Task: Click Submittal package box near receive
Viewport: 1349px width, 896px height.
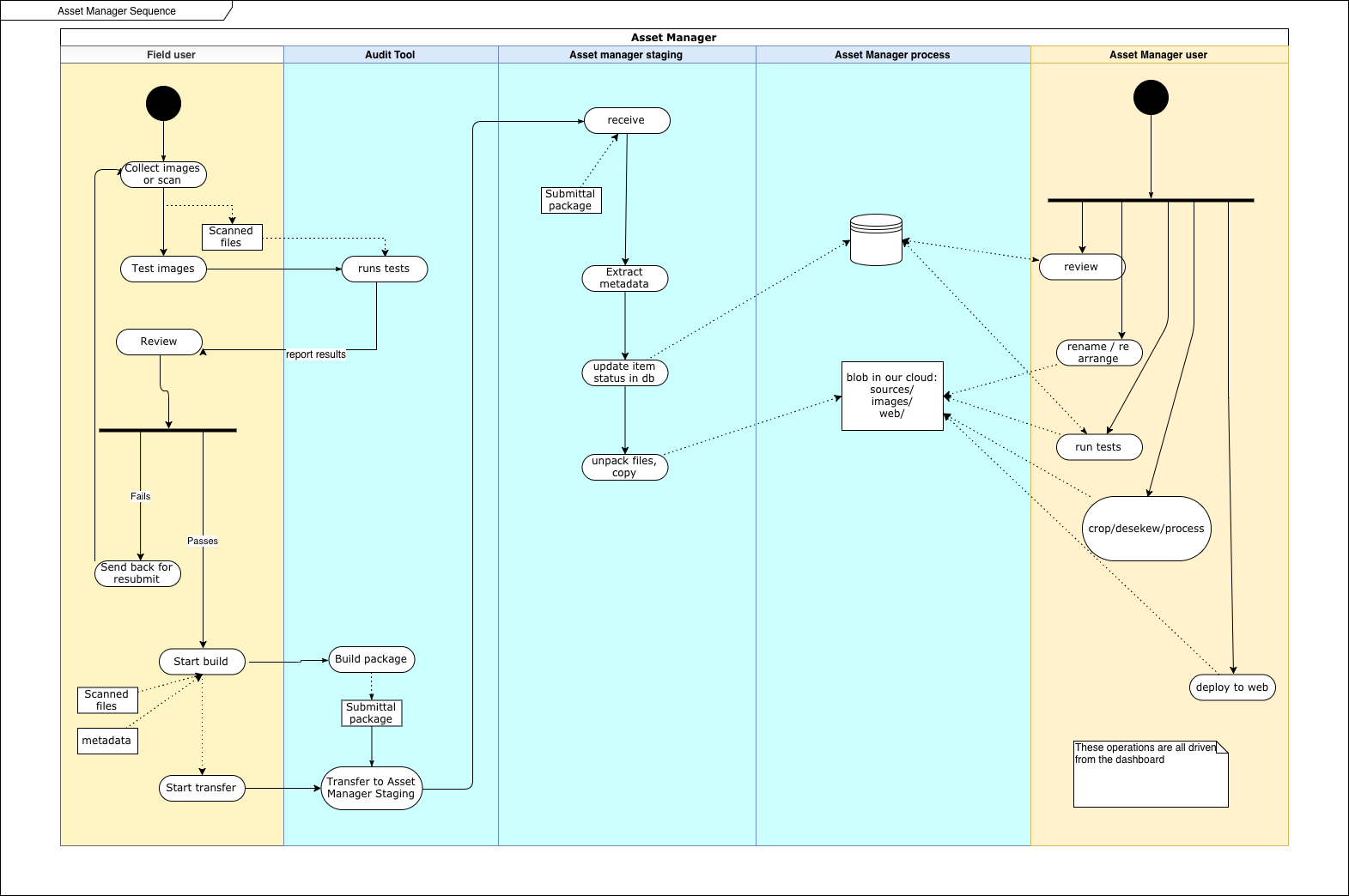Action: tap(571, 200)
